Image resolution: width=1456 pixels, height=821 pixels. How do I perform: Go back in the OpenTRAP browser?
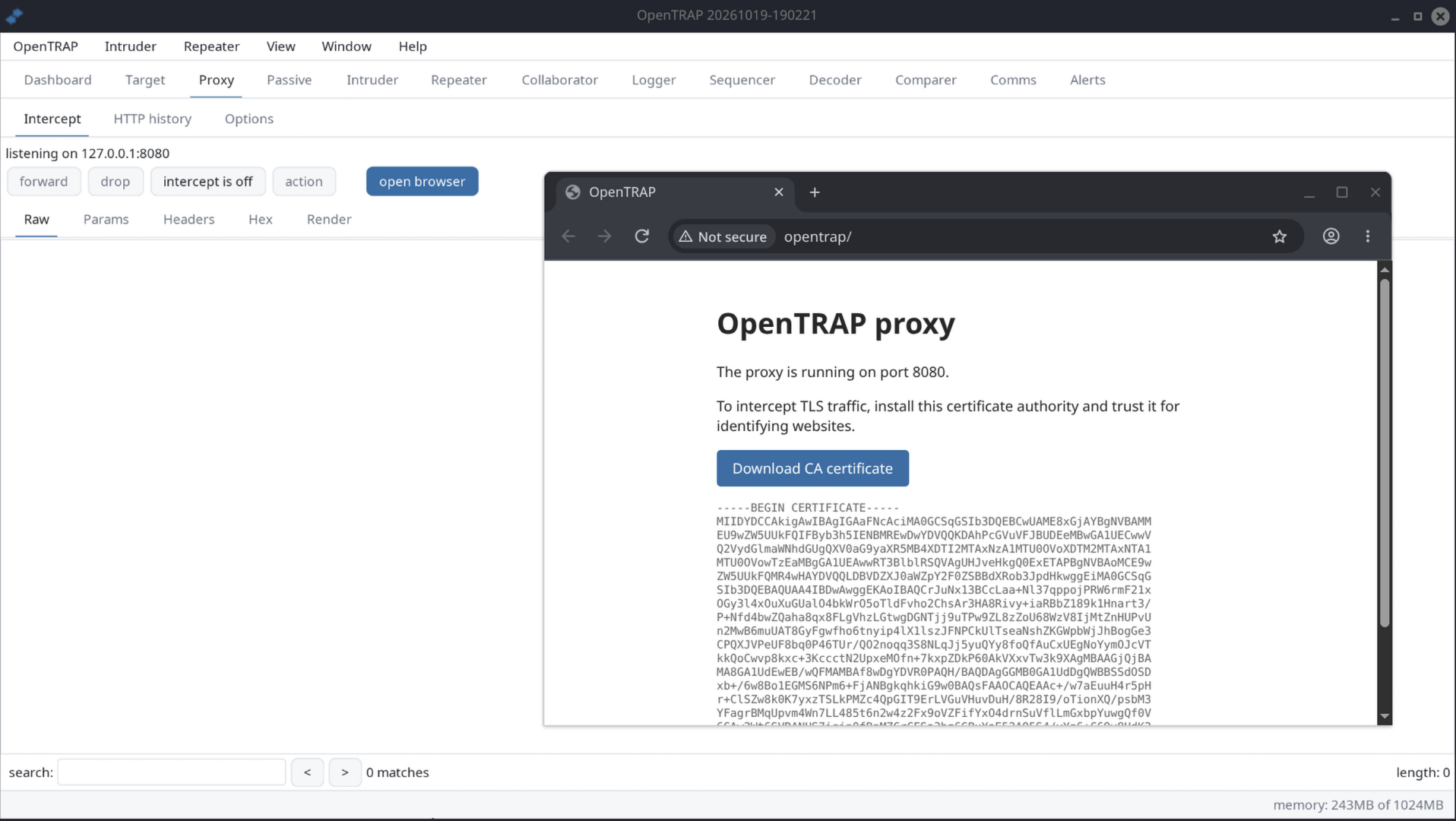click(x=568, y=236)
